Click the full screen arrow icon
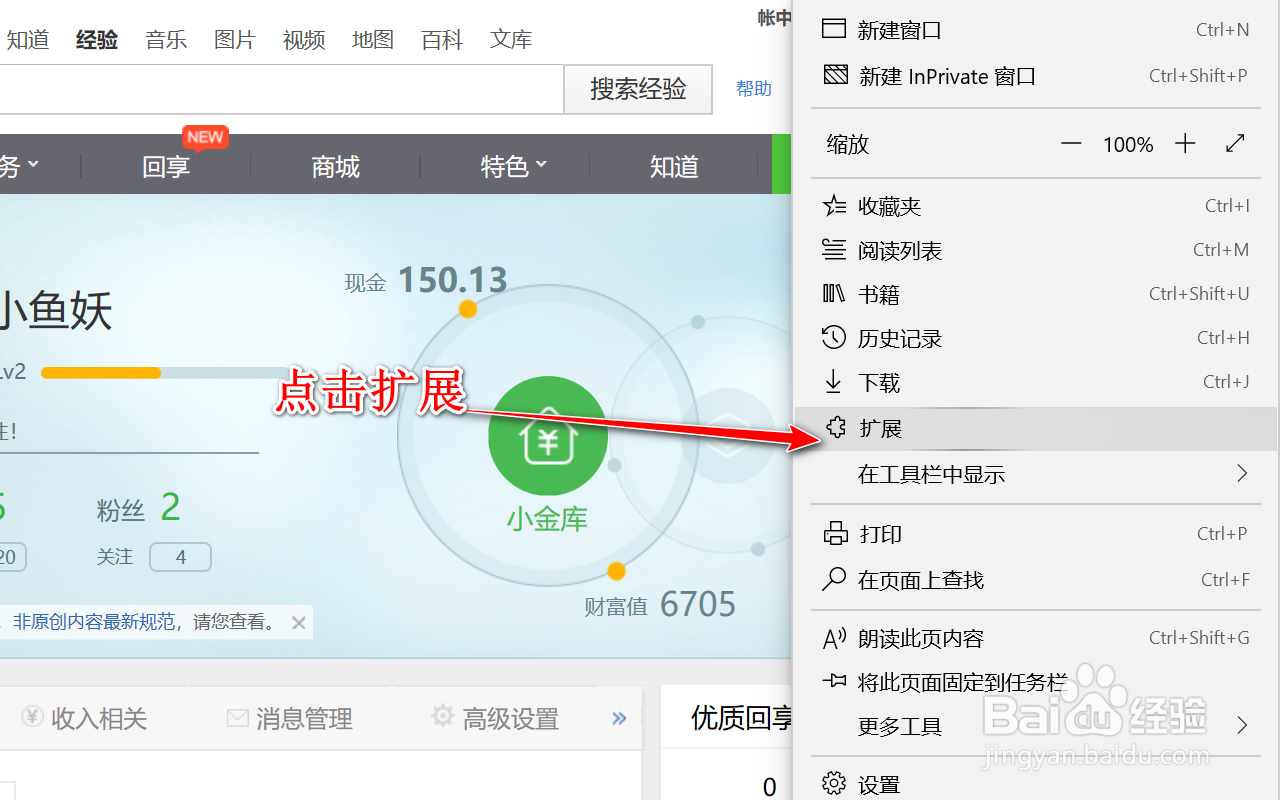This screenshot has width=1280, height=800. click(1235, 143)
